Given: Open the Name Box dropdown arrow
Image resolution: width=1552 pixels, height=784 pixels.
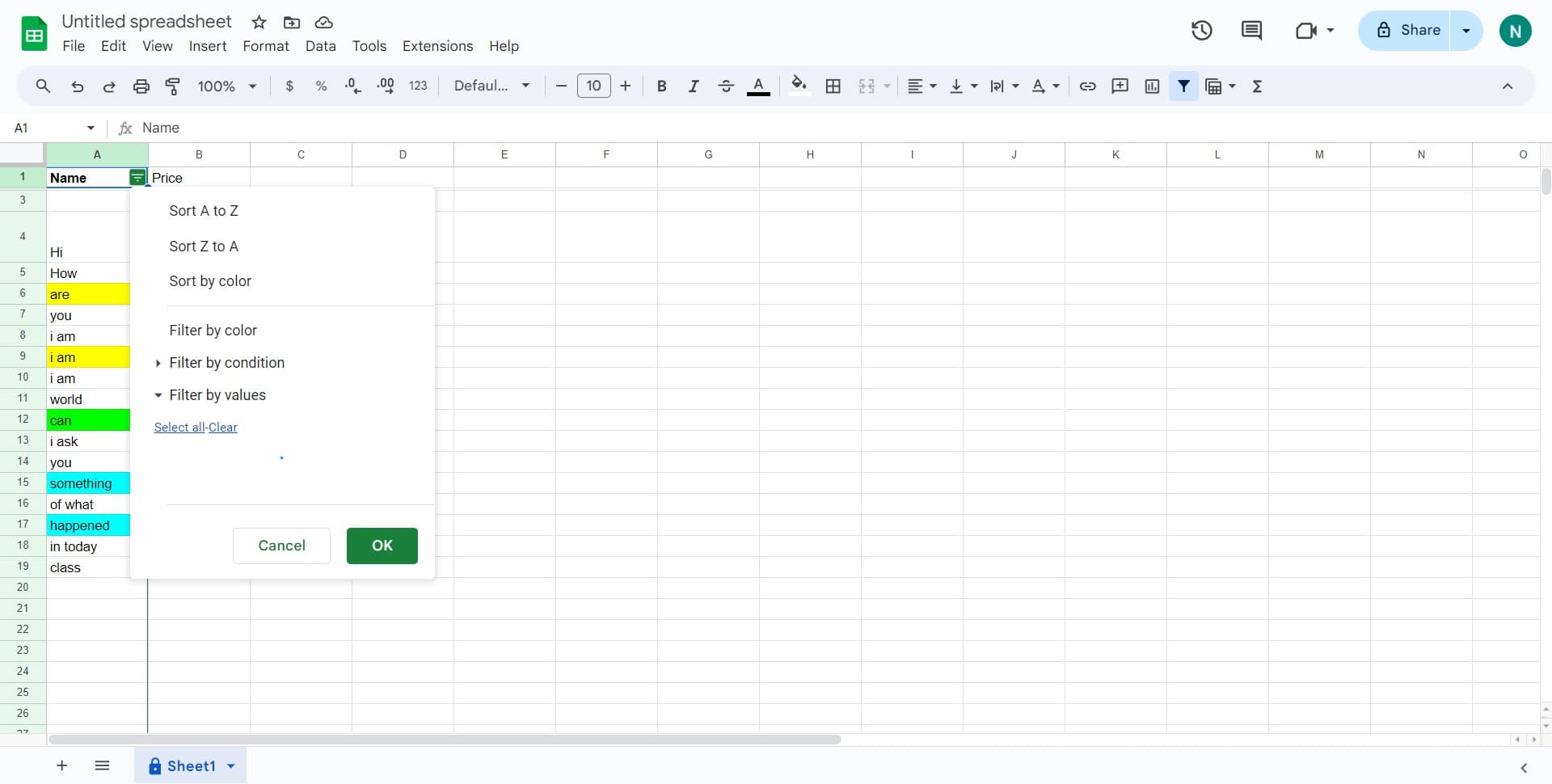Looking at the screenshot, I should tap(90, 128).
